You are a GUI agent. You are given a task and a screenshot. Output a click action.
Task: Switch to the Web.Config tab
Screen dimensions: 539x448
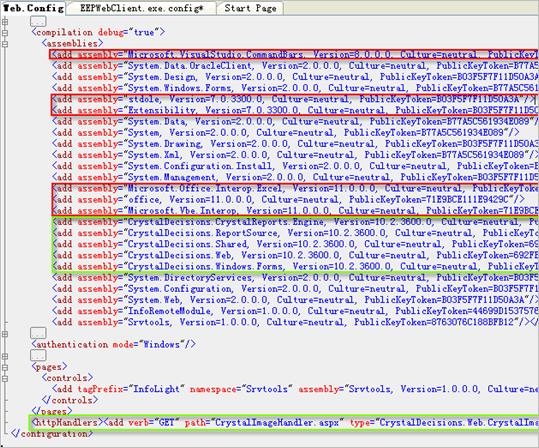(33, 8)
